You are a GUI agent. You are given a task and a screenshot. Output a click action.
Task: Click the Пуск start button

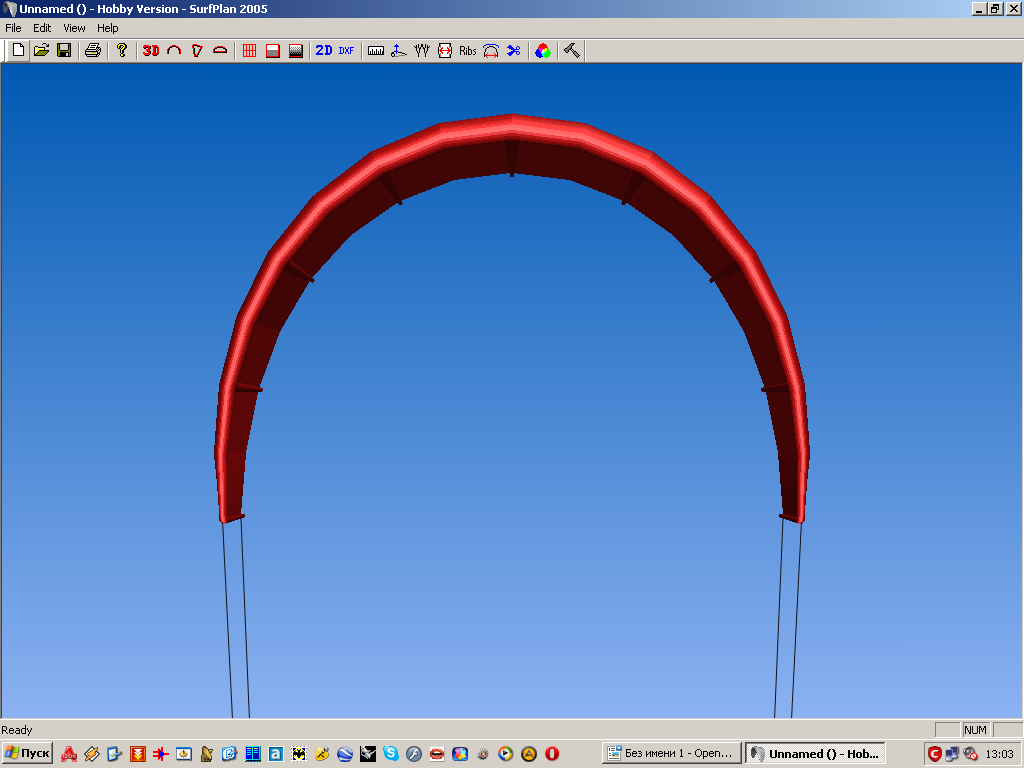(27, 753)
